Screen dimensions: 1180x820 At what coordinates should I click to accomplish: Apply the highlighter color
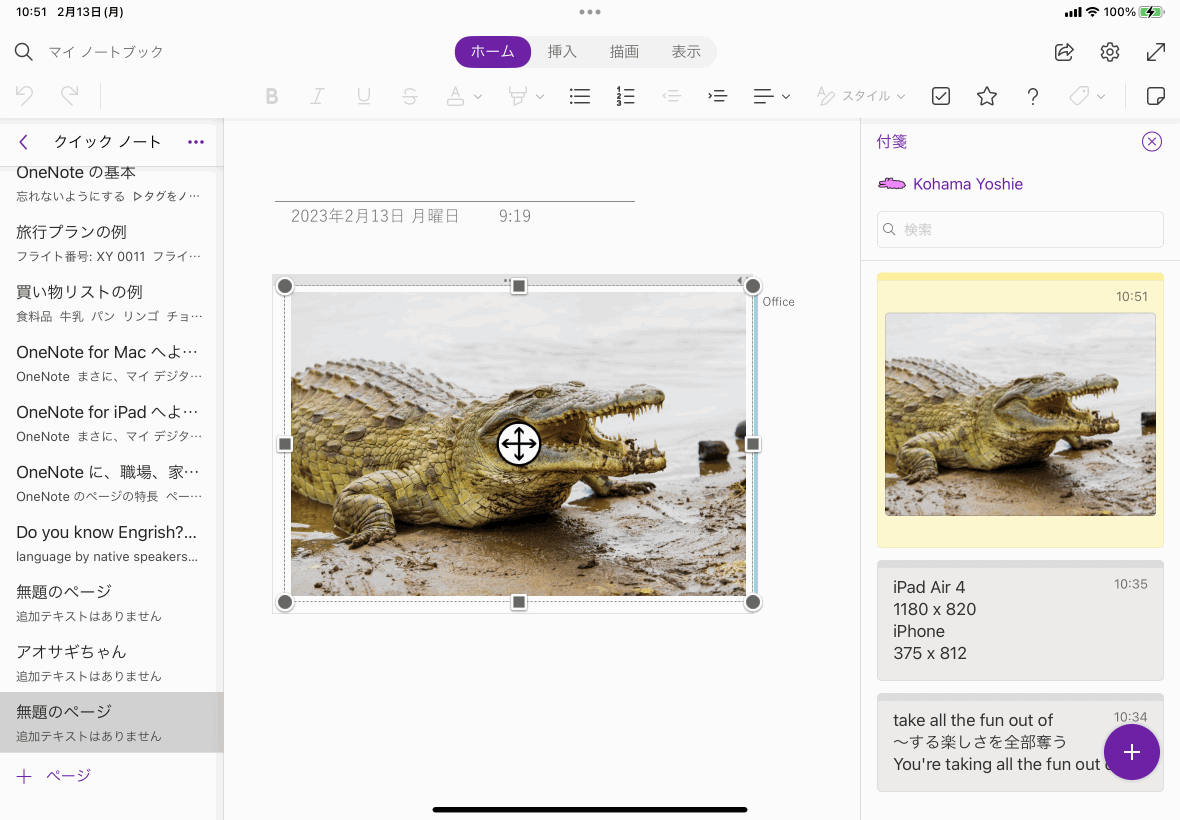click(517, 96)
